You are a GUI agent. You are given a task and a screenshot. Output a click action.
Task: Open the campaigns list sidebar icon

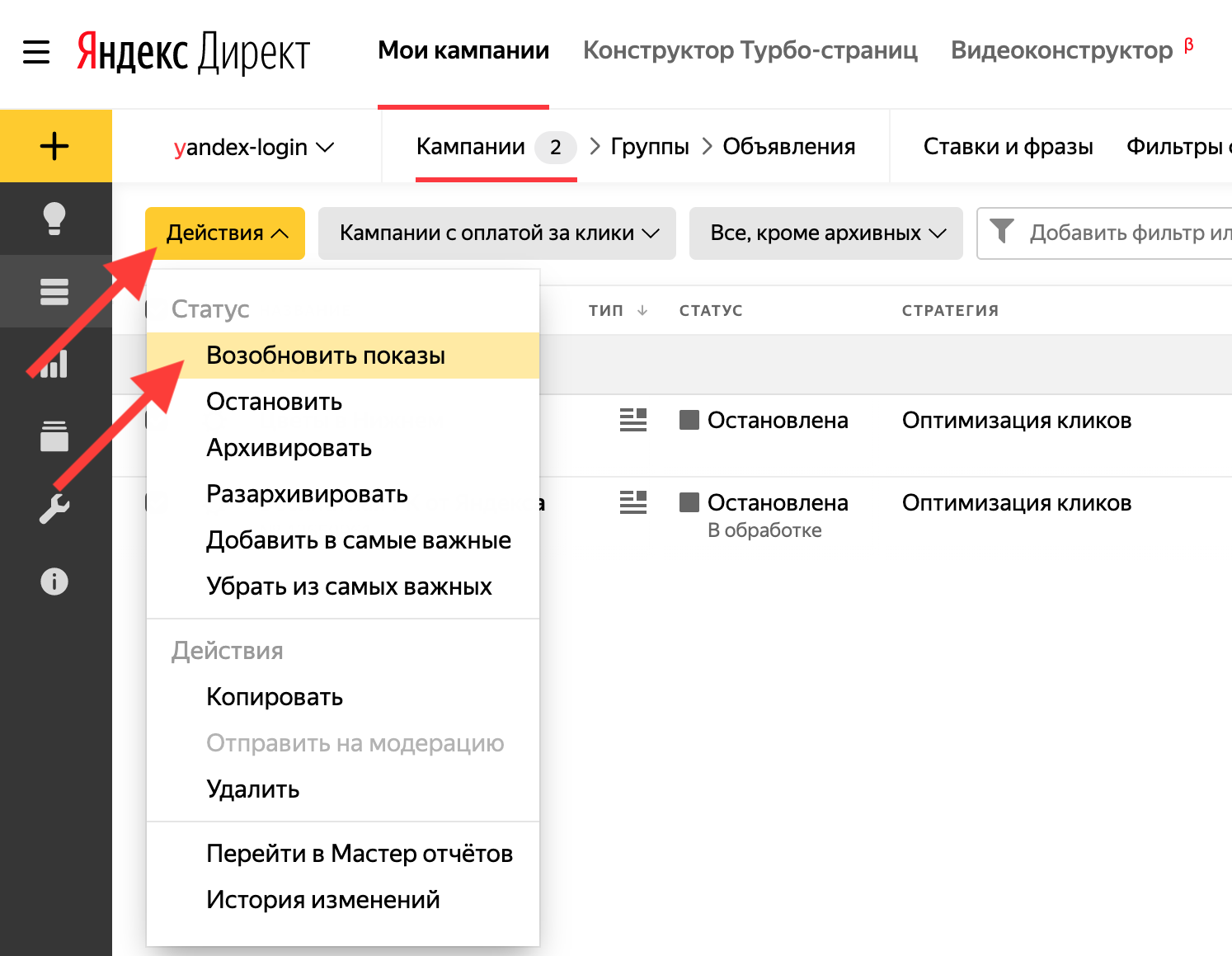[54, 291]
